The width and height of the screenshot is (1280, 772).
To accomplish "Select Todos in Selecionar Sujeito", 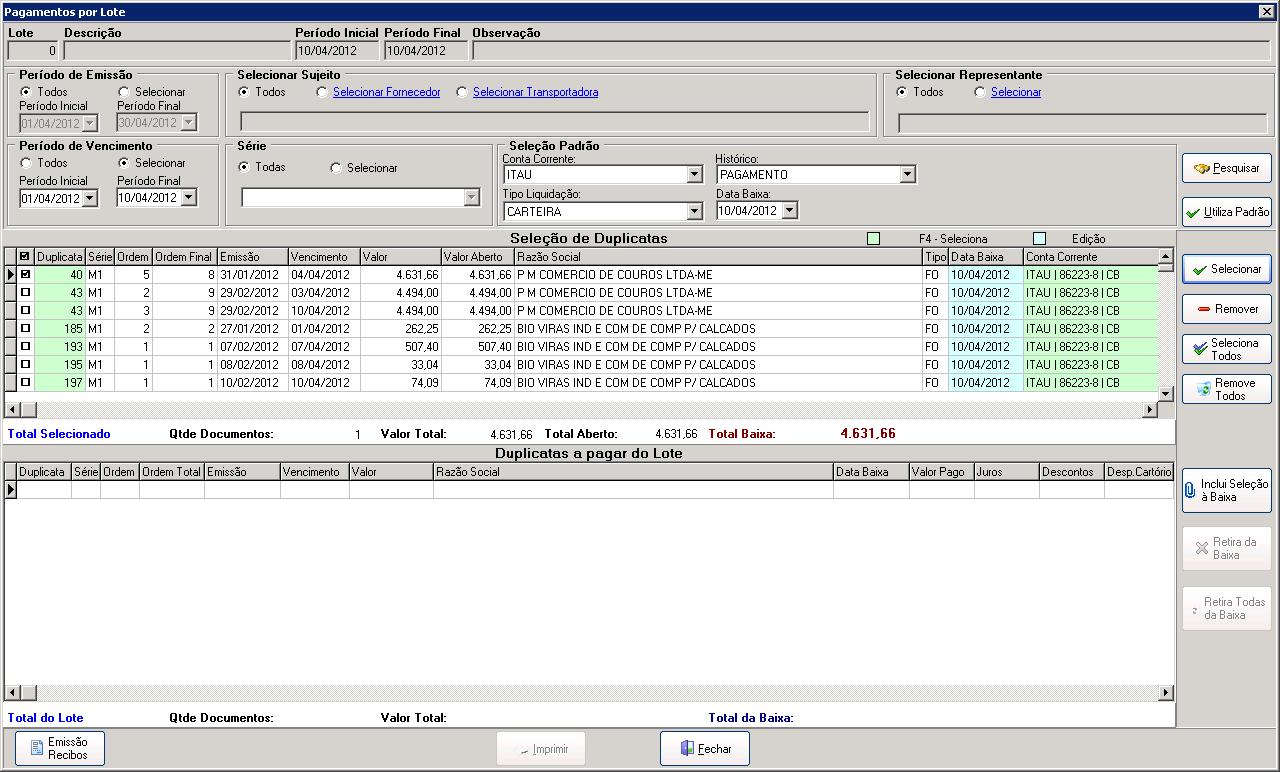I will point(244,92).
